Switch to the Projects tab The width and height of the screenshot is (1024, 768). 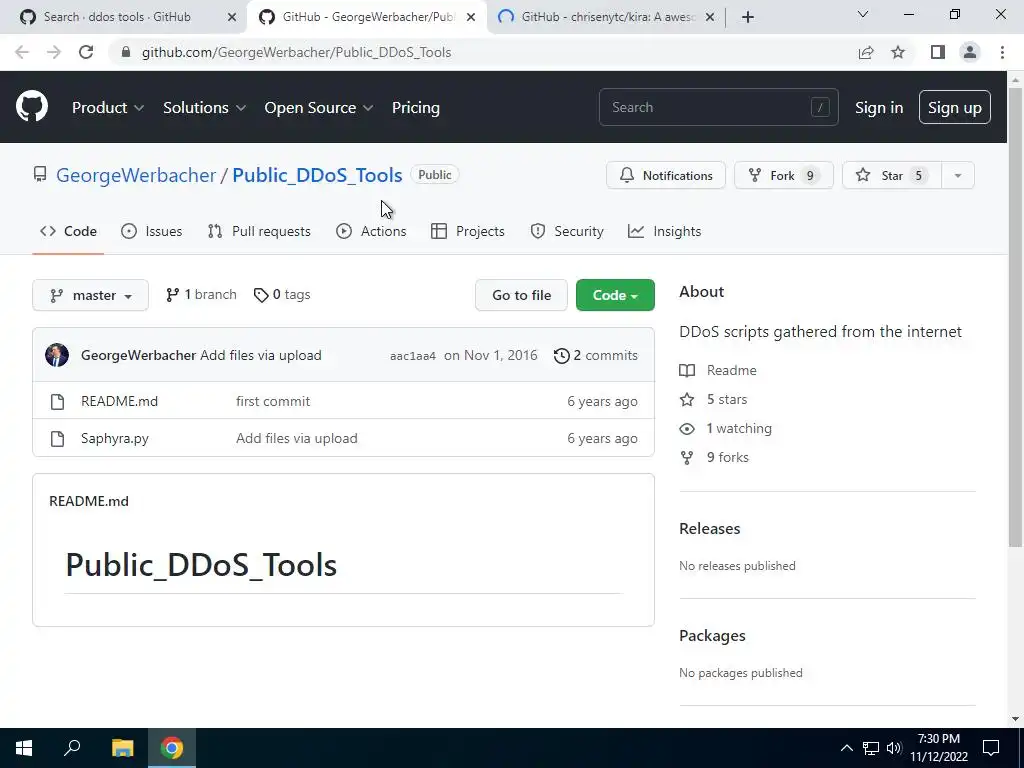[468, 231]
